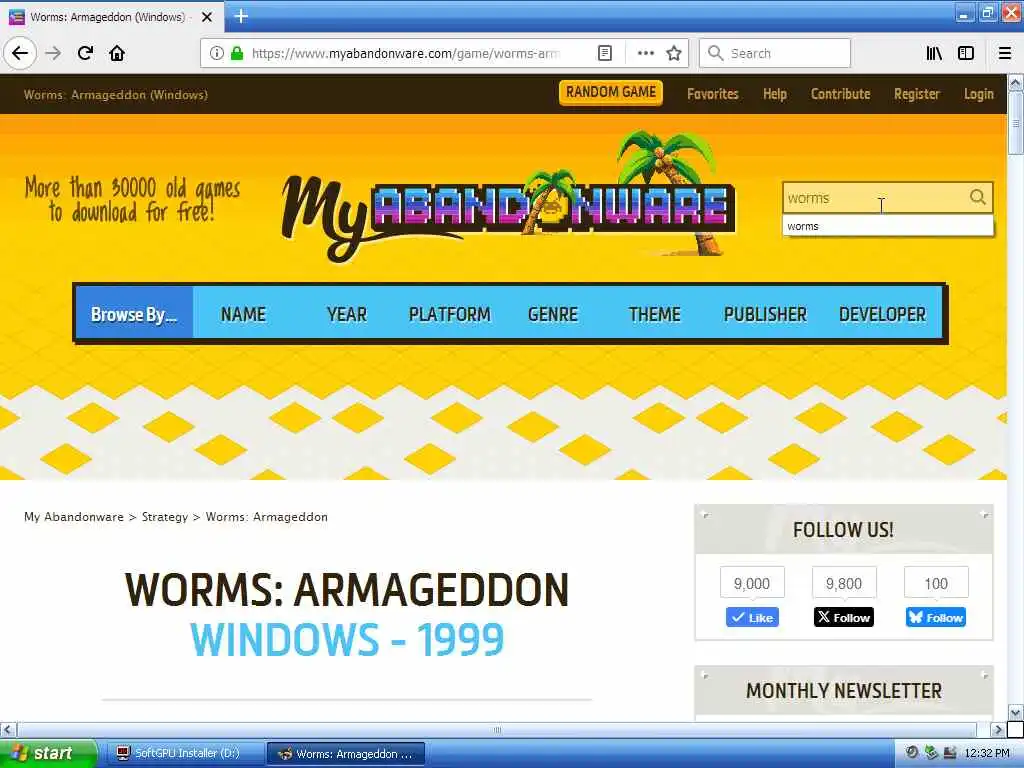Select the 'worms' autocomplete suggestion

pos(888,226)
